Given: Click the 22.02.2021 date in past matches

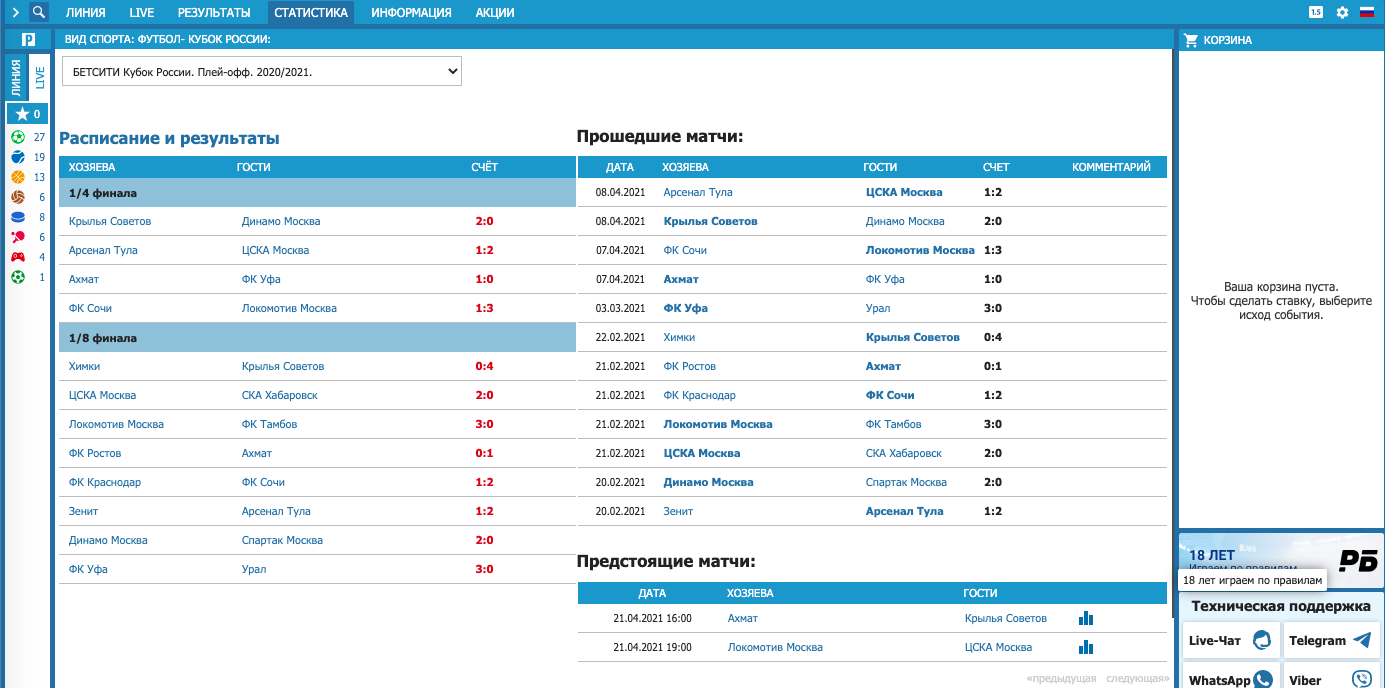Looking at the screenshot, I should pyautogui.click(x=620, y=337).
